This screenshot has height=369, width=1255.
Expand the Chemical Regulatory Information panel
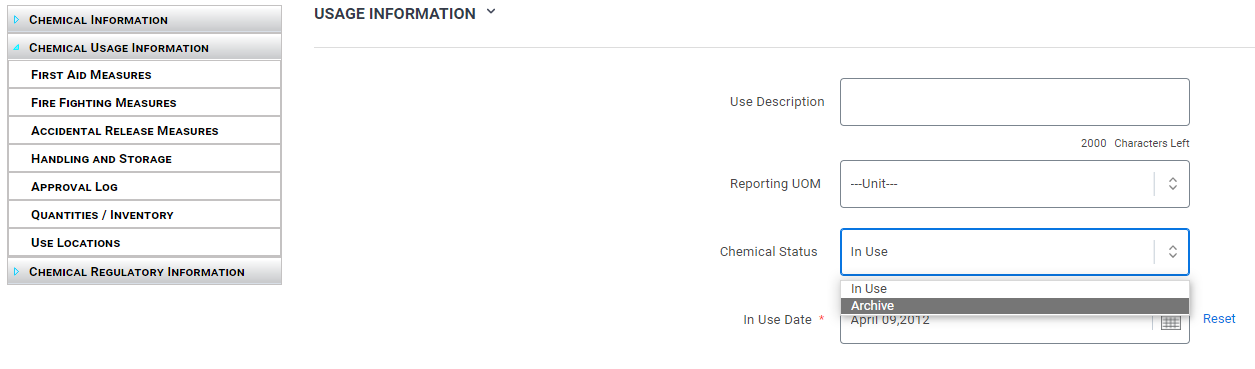coord(144,271)
